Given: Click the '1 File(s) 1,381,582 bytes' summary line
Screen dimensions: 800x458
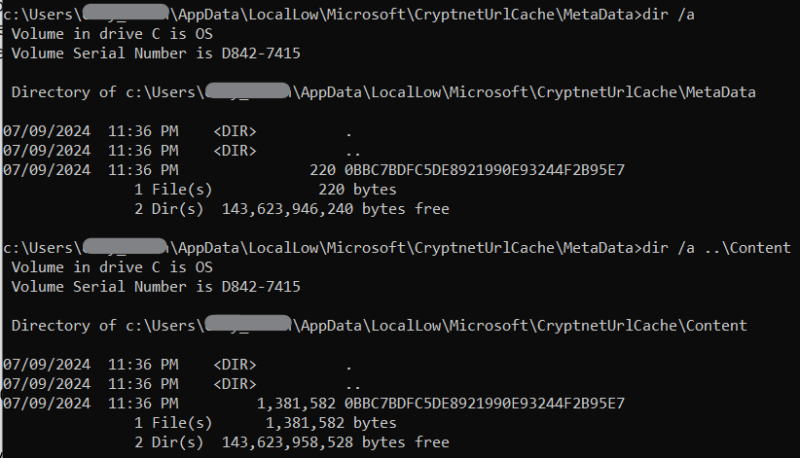Looking at the screenshot, I should 265,423.
